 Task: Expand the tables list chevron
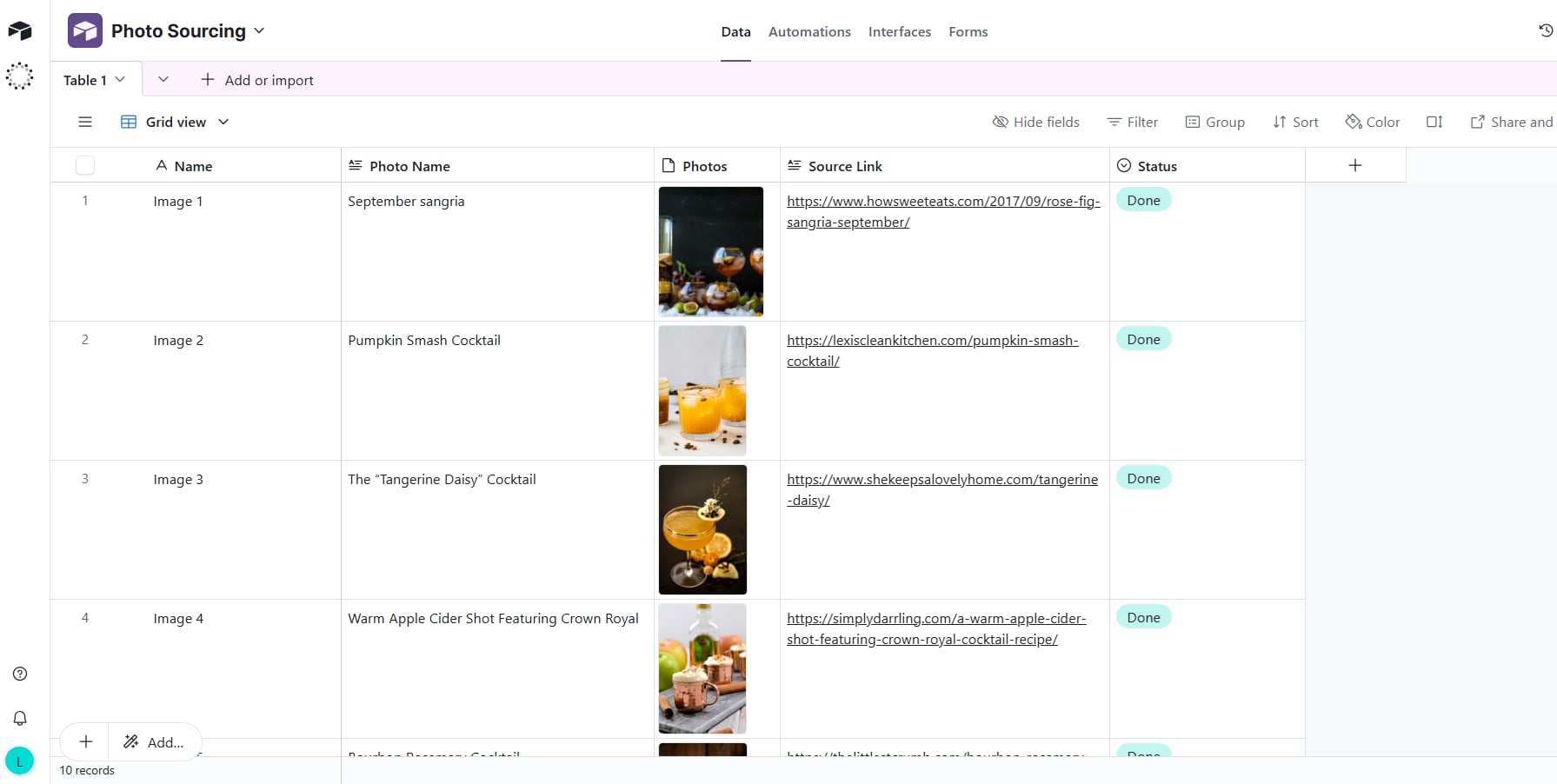(163, 80)
